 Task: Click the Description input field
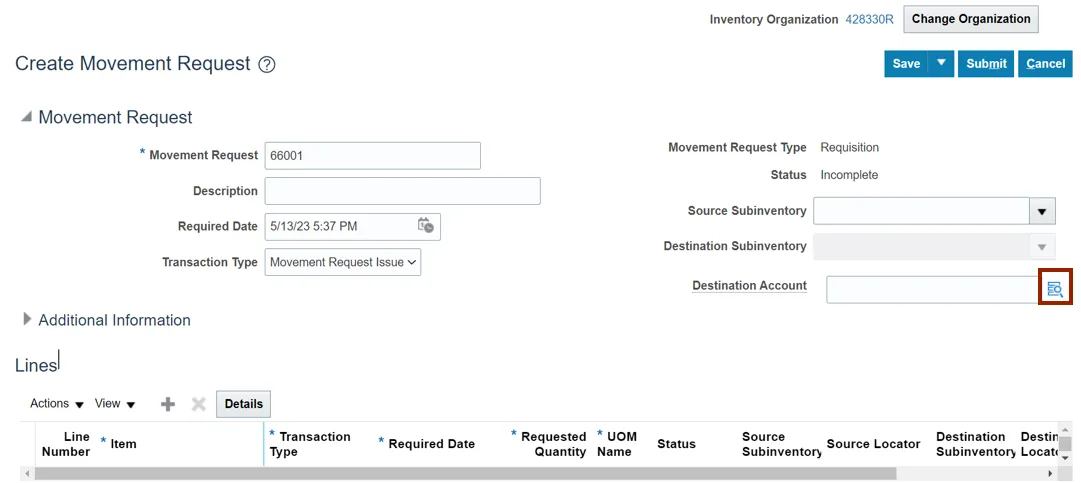[x=402, y=191]
